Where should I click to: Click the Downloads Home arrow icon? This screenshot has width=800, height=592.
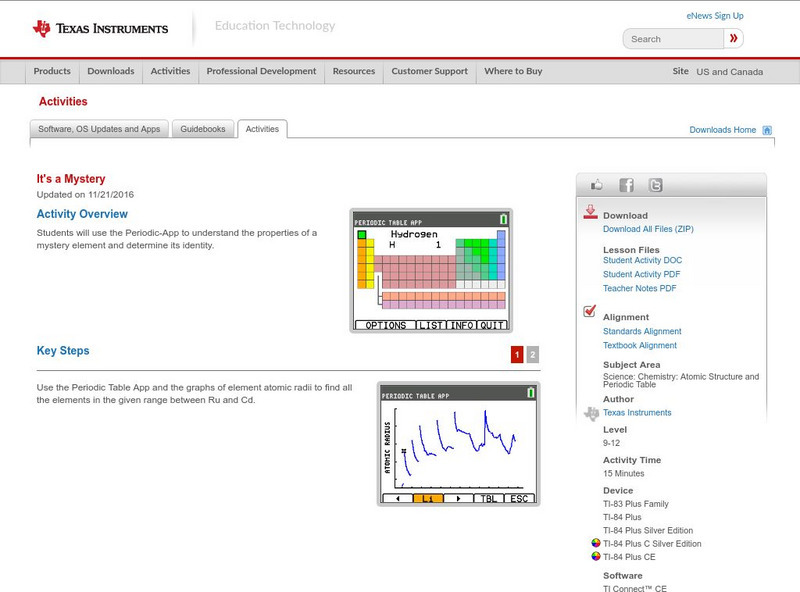click(764, 129)
